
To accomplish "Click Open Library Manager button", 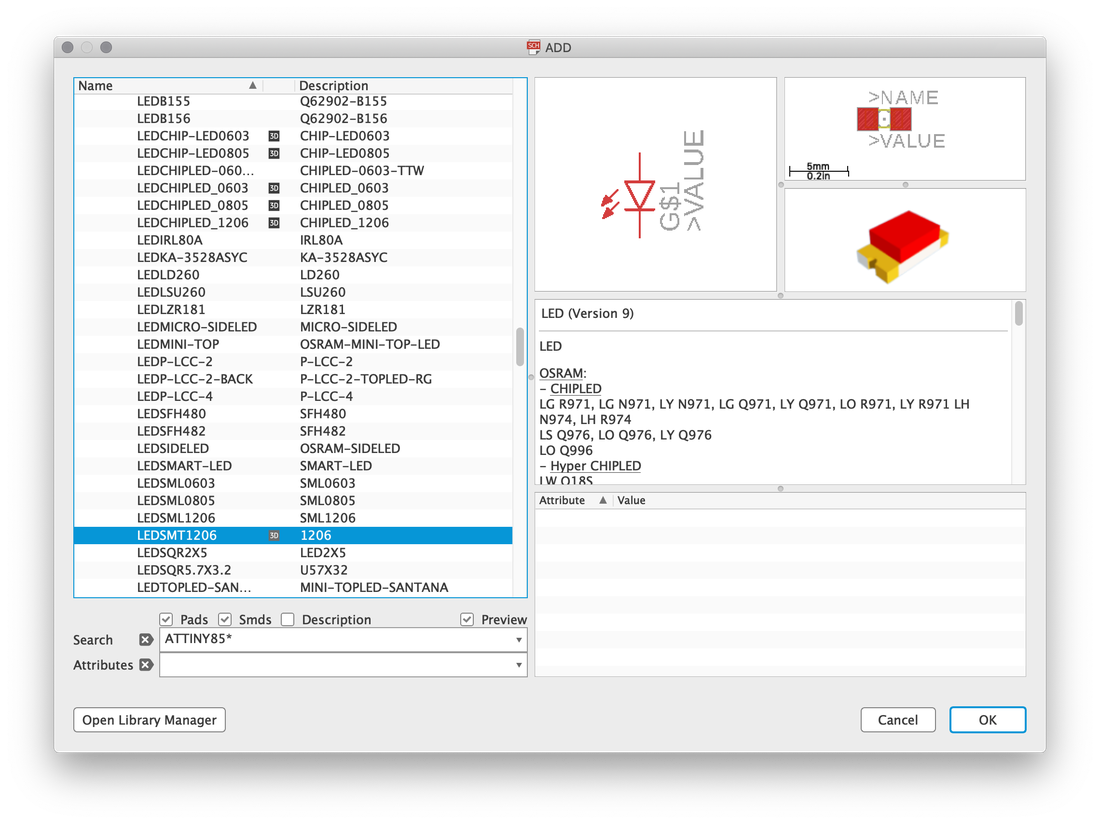I will 149,720.
